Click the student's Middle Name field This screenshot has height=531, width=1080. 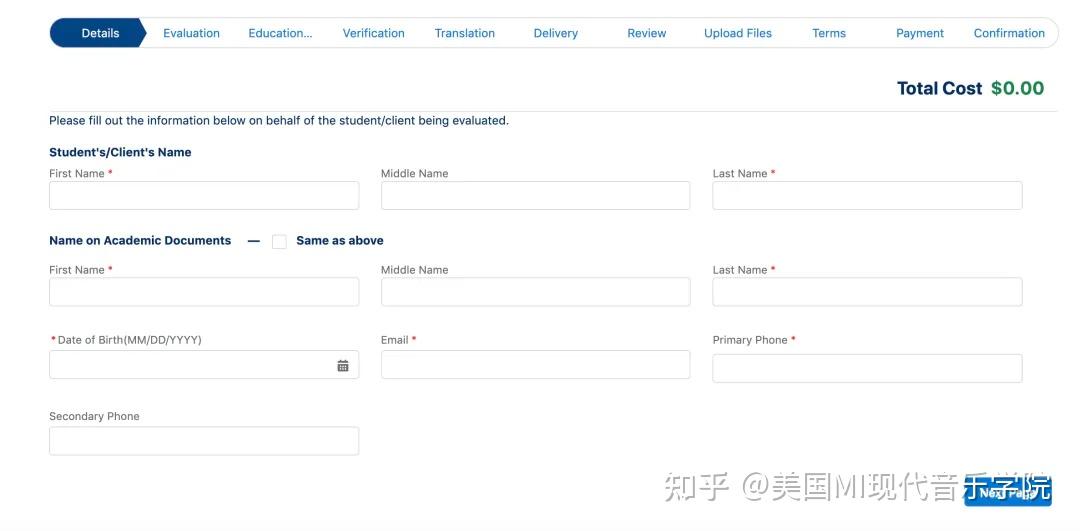[535, 196]
